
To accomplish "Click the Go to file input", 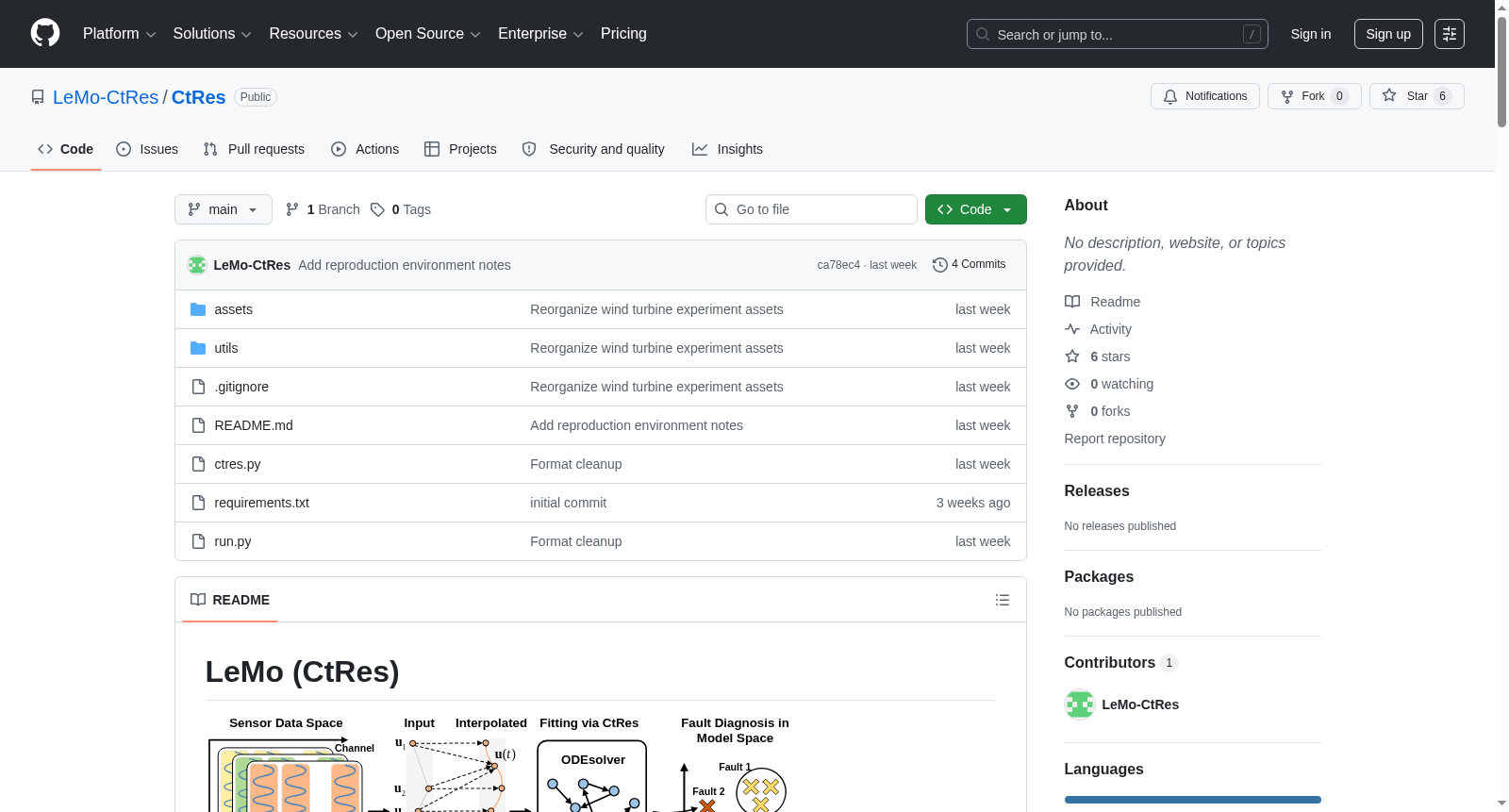I will coord(811,209).
